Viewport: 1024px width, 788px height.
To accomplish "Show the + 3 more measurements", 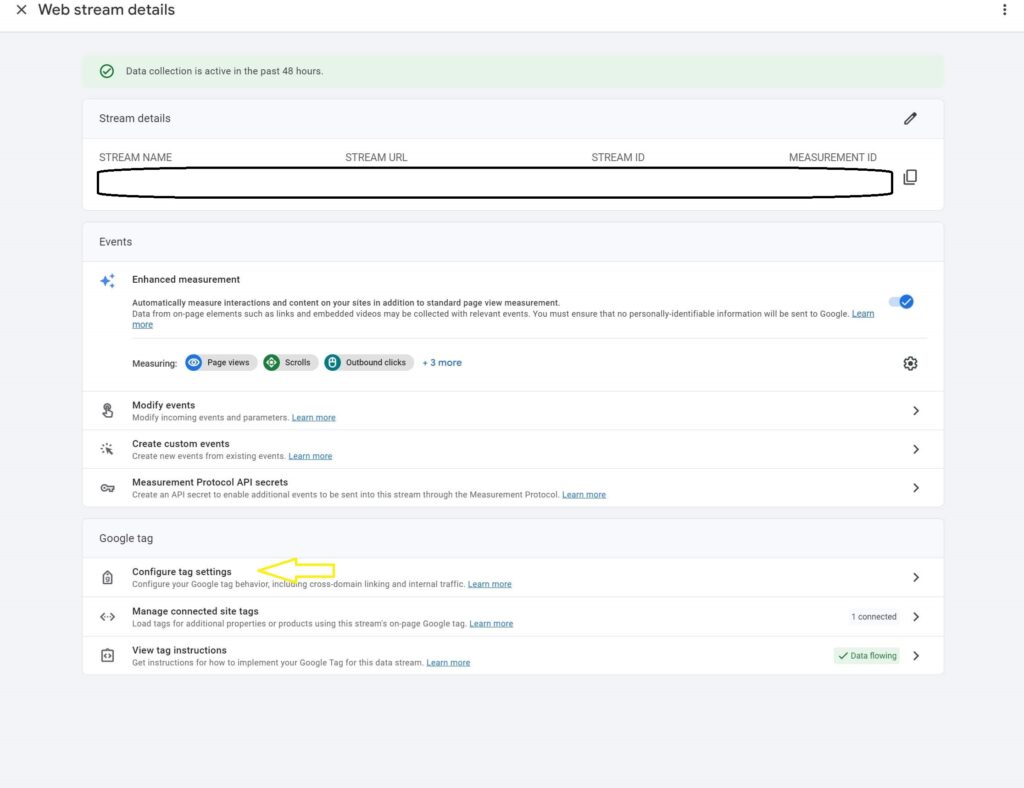I will 442,362.
